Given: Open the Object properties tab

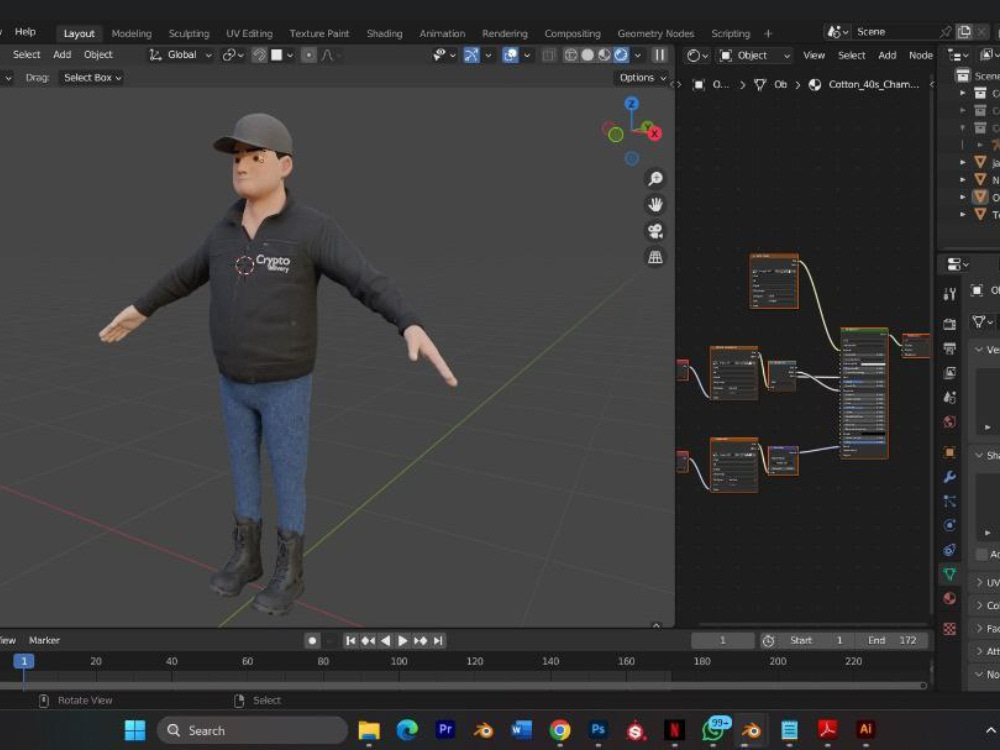Looking at the screenshot, I should point(950,452).
